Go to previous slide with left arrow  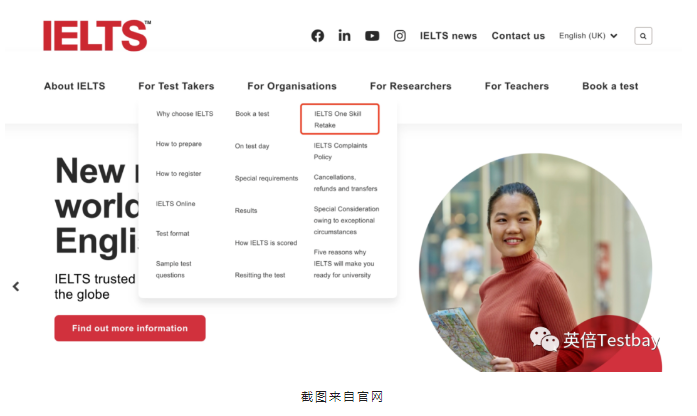click(x=16, y=286)
